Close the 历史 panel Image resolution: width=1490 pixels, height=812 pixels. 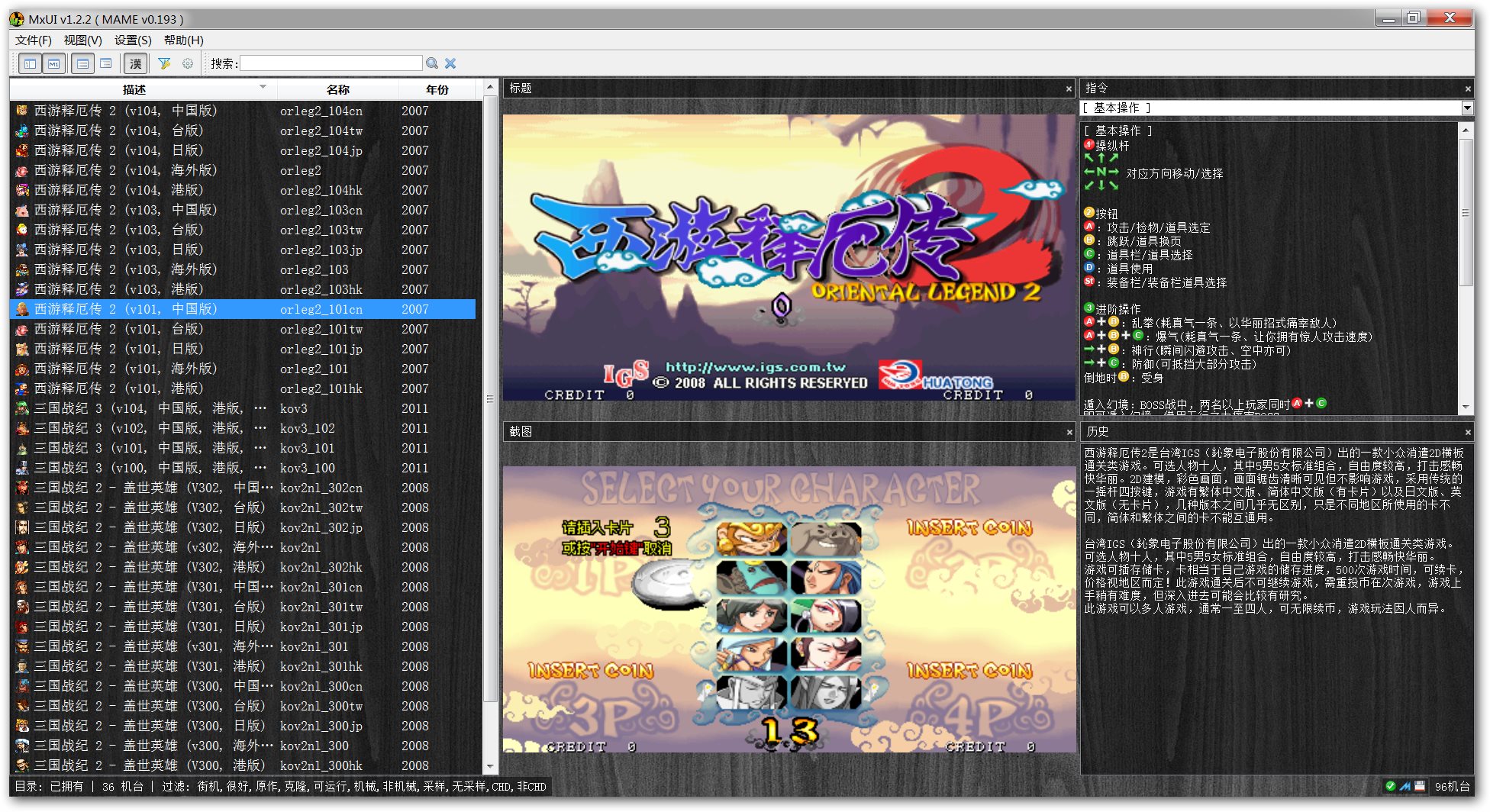pyautogui.click(x=1468, y=433)
